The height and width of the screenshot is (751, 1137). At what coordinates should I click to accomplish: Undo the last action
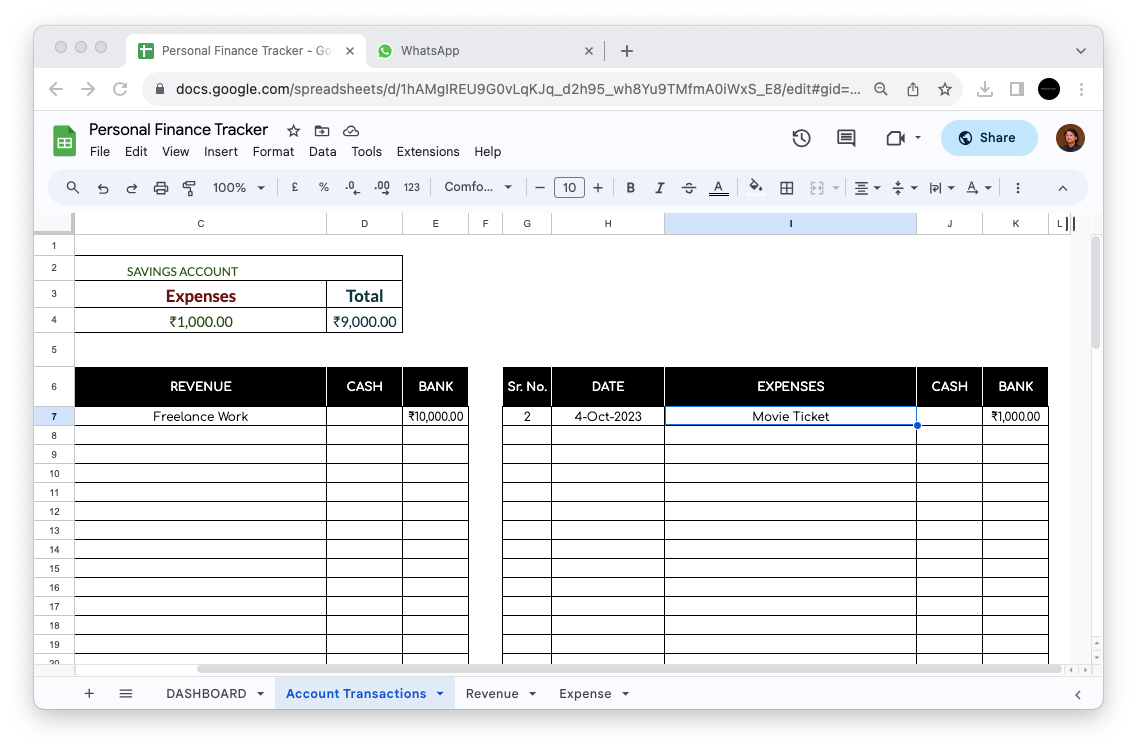coord(102,188)
